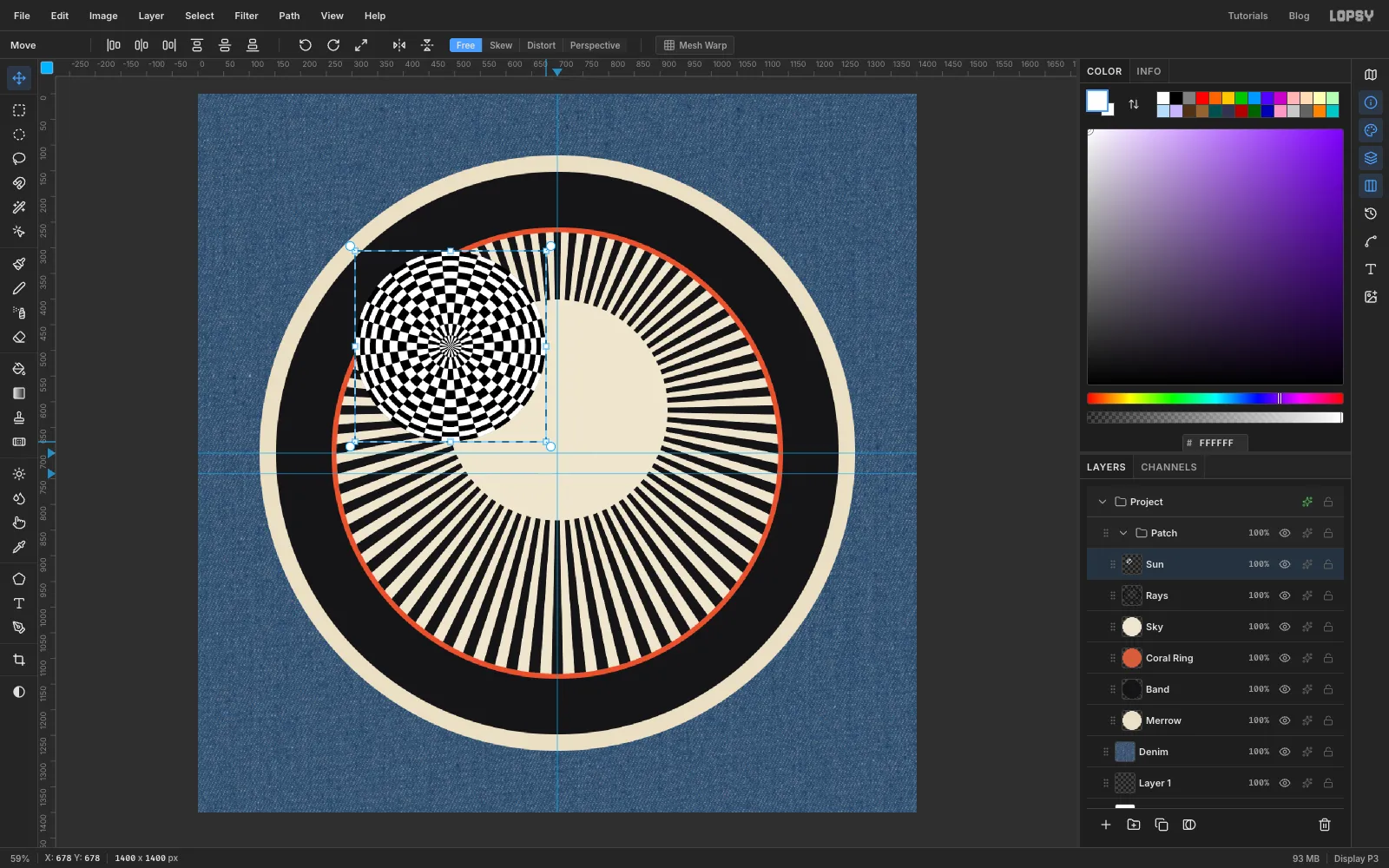Viewport: 1389px width, 868px height.
Task: Flip selection horizontally
Action: point(399,45)
